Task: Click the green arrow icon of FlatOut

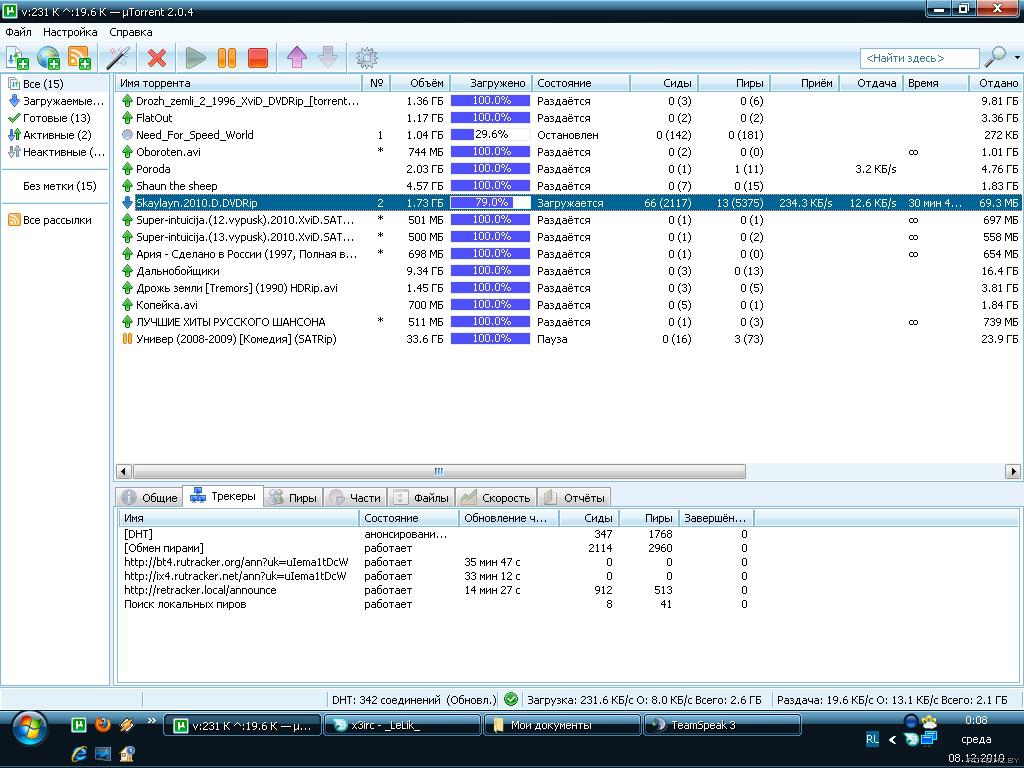Action: coord(127,118)
